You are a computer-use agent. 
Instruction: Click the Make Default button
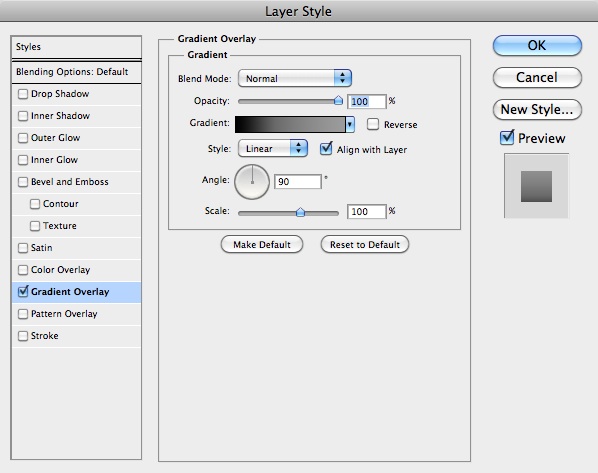262,245
